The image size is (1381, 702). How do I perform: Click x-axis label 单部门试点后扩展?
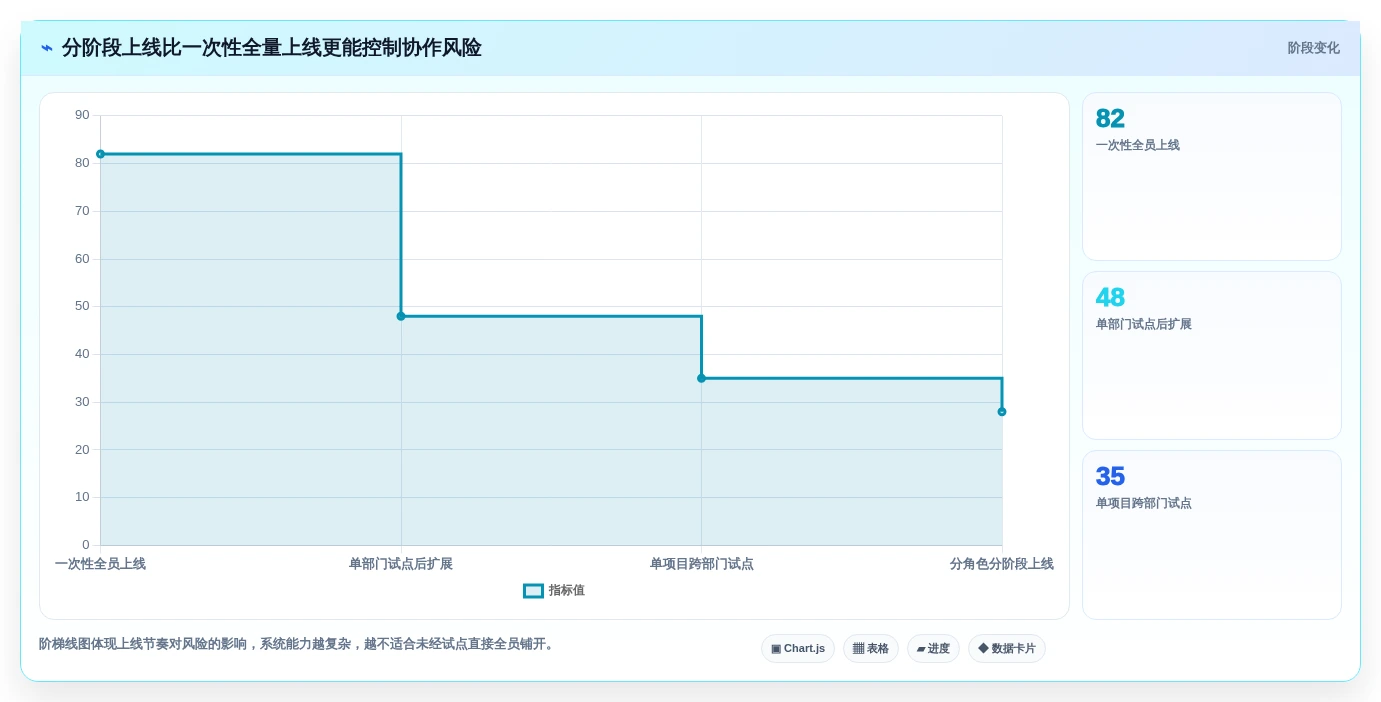pyautogui.click(x=401, y=564)
